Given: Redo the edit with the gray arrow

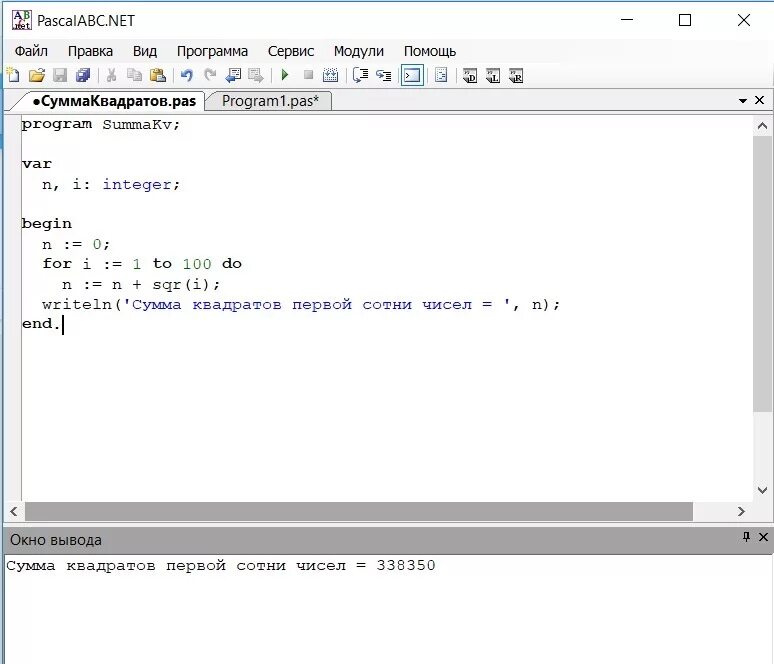Looking at the screenshot, I should (210, 76).
